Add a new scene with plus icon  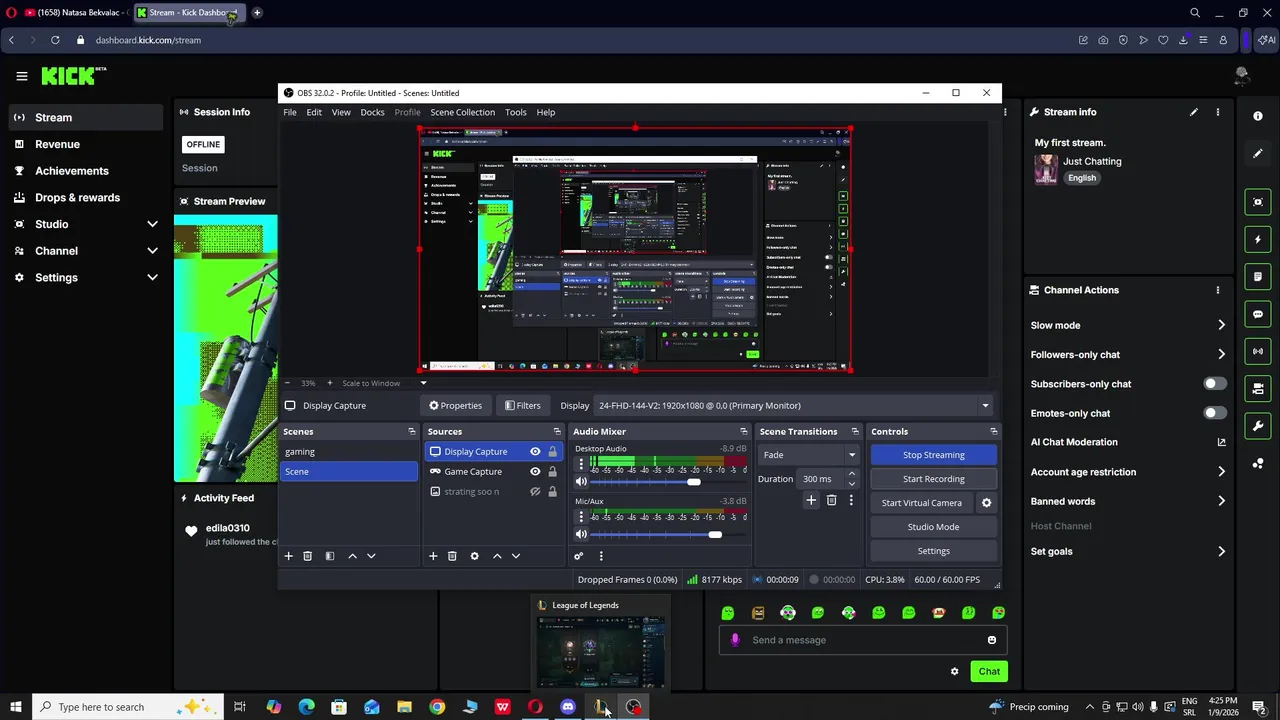pyautogui.click(x=288, y=556)
